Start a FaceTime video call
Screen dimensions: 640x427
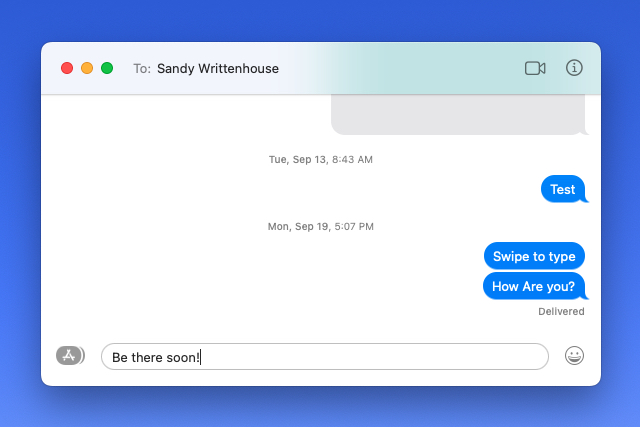pyautogui.click(x=534, y=68)
